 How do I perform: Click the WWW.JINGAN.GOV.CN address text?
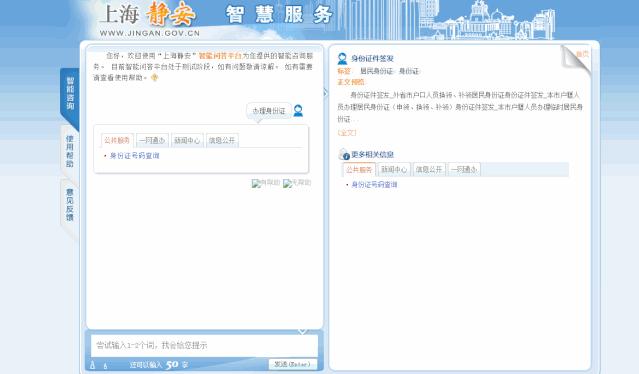[150, 33]
